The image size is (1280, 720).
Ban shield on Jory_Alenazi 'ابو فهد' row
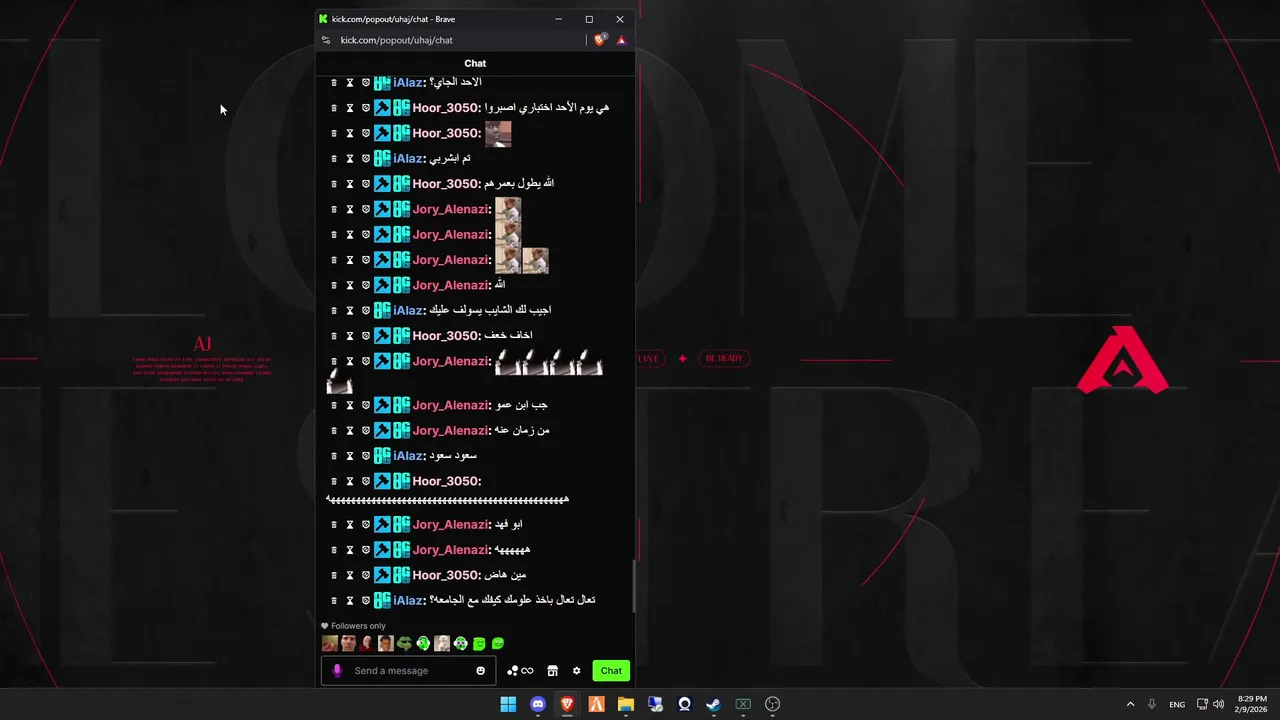tap(366, 525)
